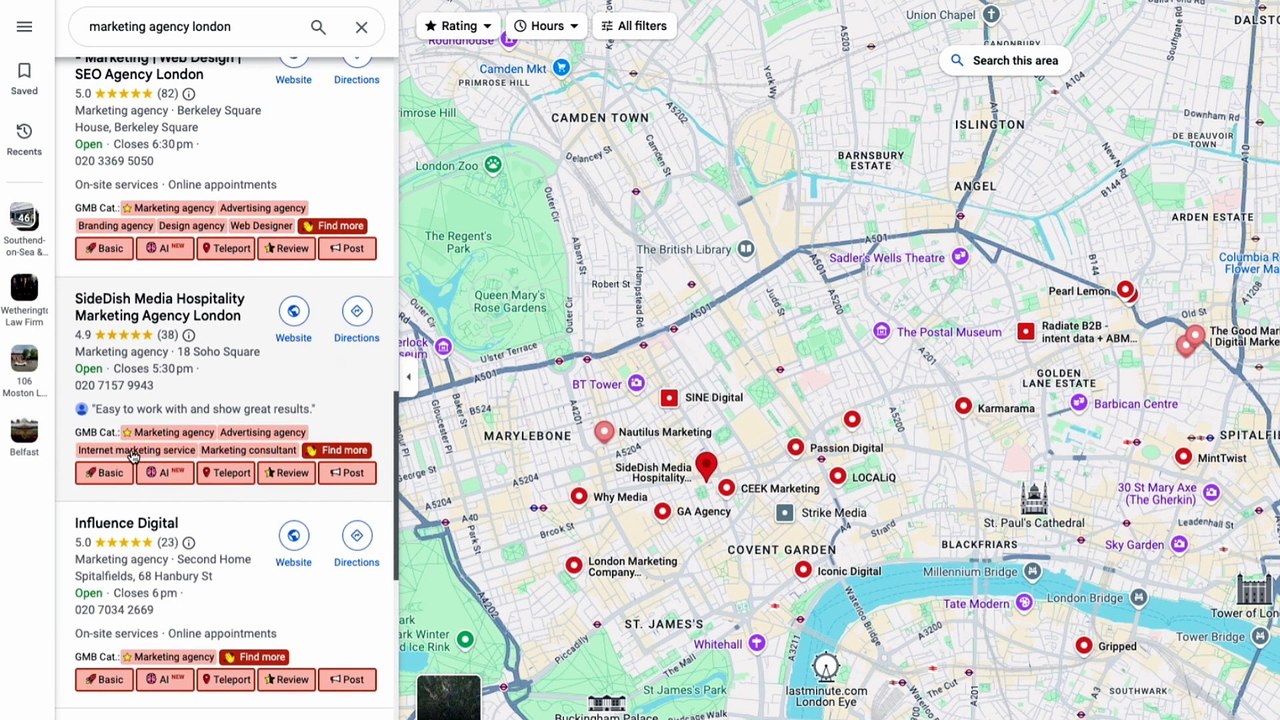Screen dimensions: 1280x720
Task: Select the Passion Digital map pin
Action: click(795, 448)
